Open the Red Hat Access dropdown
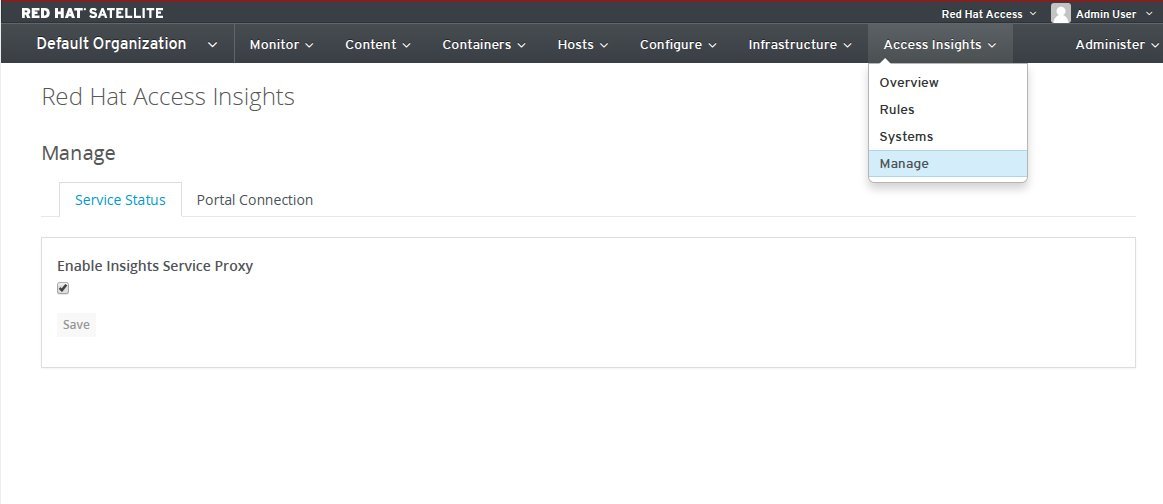This screenshot has height=504, width=1163. click(x=989, y=14)
